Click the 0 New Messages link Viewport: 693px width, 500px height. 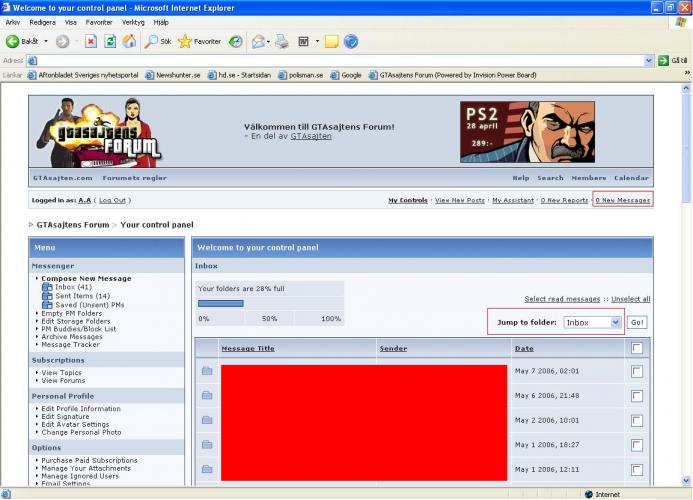coord(622,200)
